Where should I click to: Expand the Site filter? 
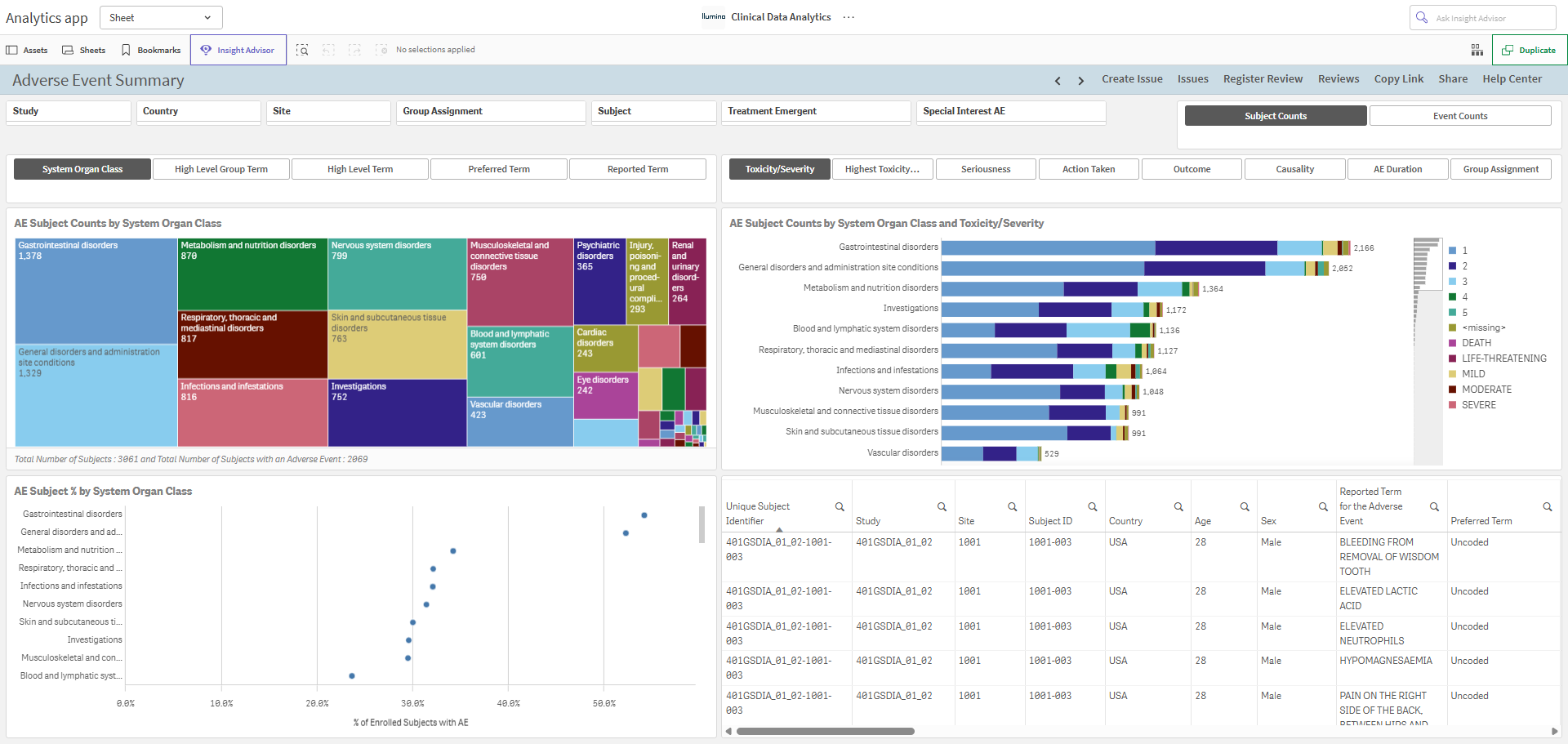[328, 111]
